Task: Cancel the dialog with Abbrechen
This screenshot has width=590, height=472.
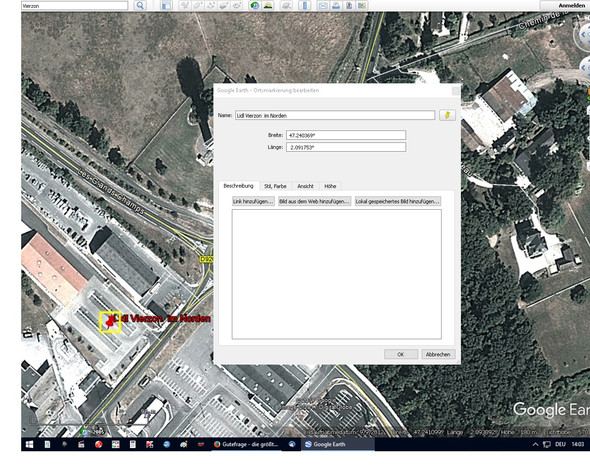Action: [x=438, y=354]
